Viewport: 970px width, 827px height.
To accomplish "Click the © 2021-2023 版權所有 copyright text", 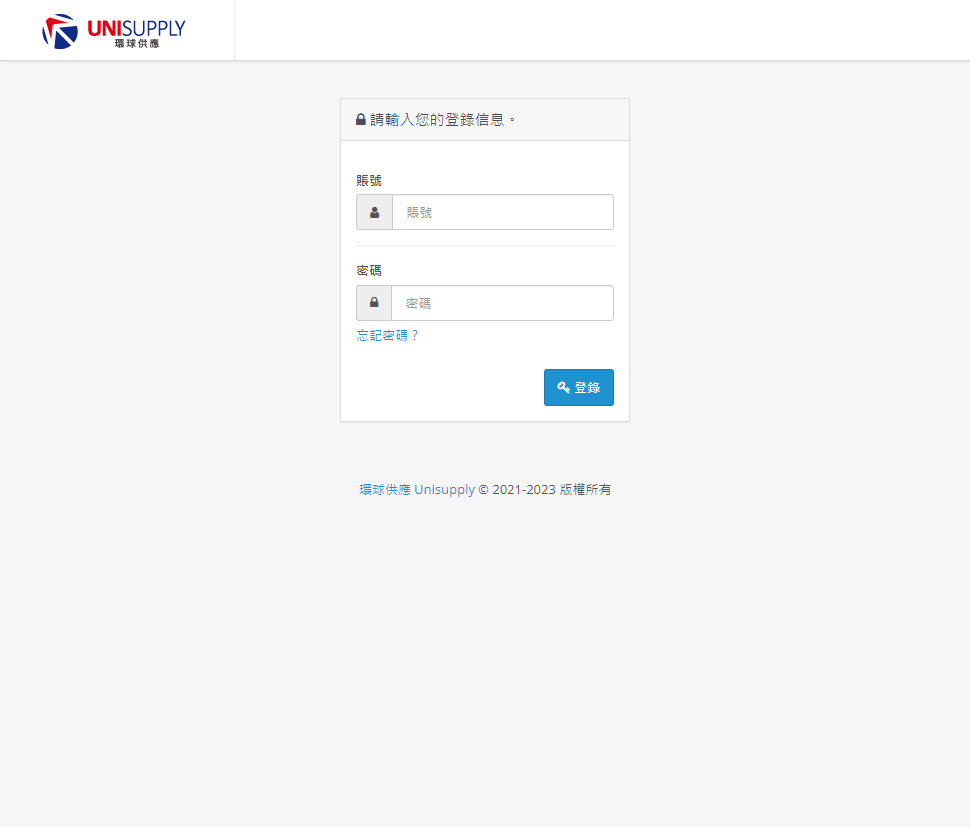I will click(544, 489).
